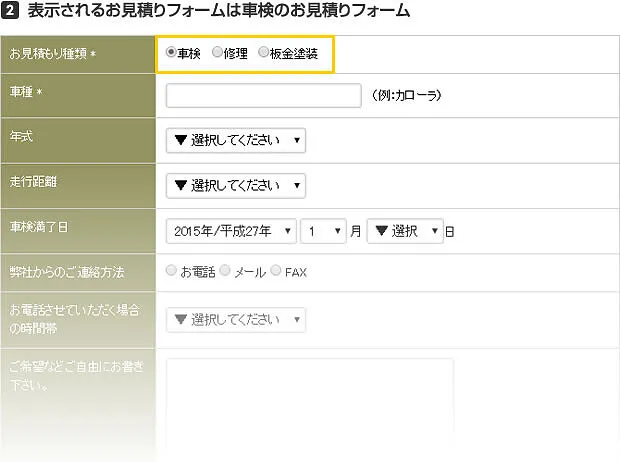Image resolution: width=620 pixels, height=462 pixels.
Task: Click the 車種 row label
Action: coord(26,92)
